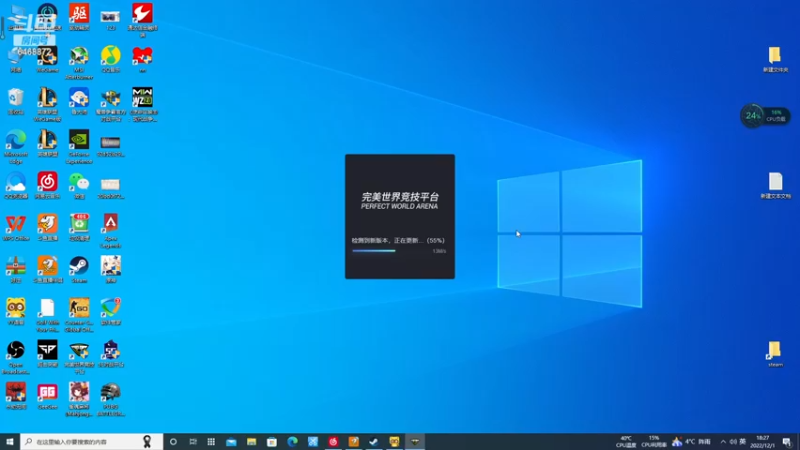Click the Perfect World Arena update progress bar

coord(399,251)
